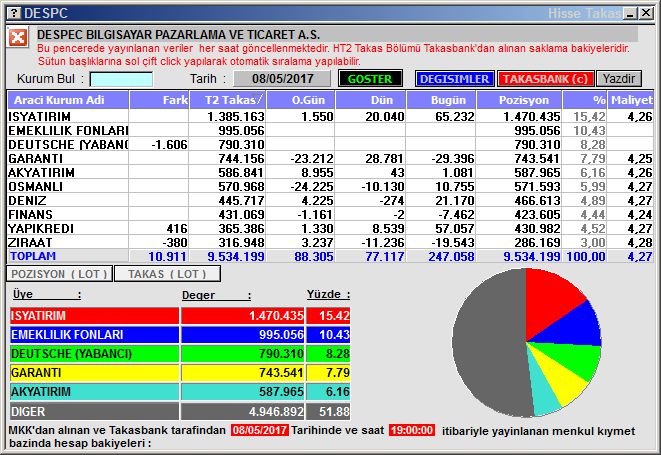Viewport: 661px width, 455px height.
Task: Close the DESPC window from the title bar
Action: click(x=645, y=13)
